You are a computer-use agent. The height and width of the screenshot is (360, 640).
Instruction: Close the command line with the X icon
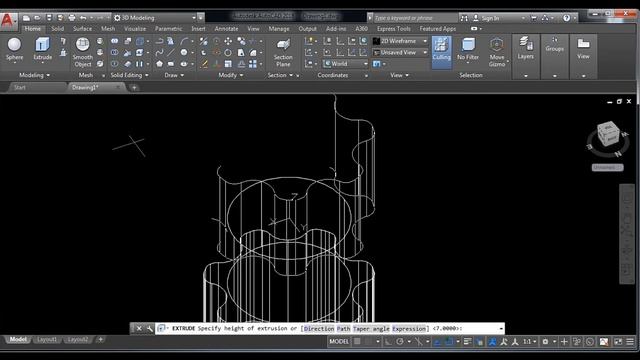pyautogui.click(x=139, y=329)
